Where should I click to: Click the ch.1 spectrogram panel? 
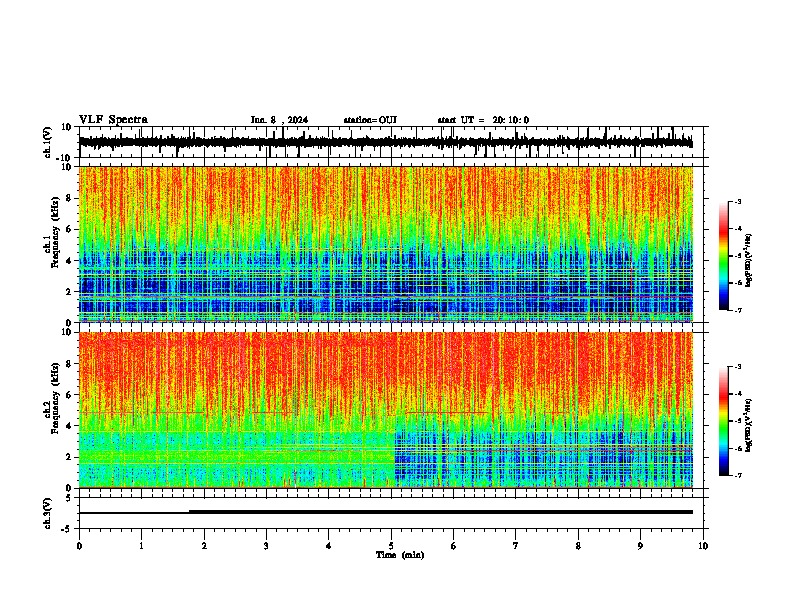coord(386,244)
